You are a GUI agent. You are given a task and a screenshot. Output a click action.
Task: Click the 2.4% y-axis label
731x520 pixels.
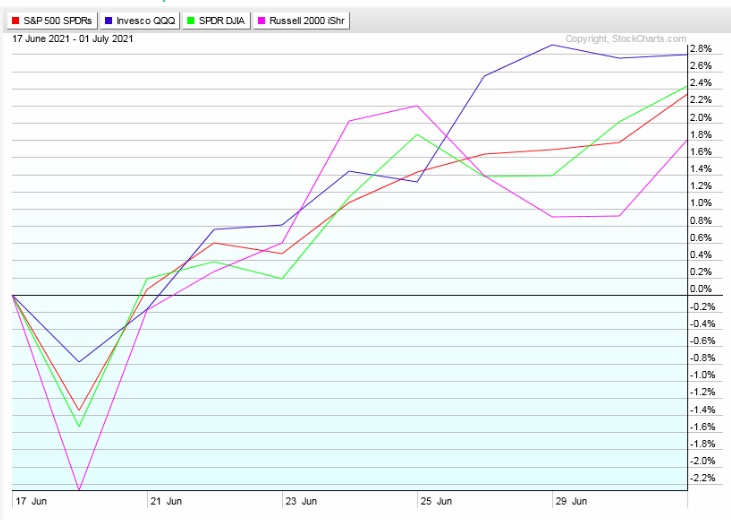click(701, 83)
